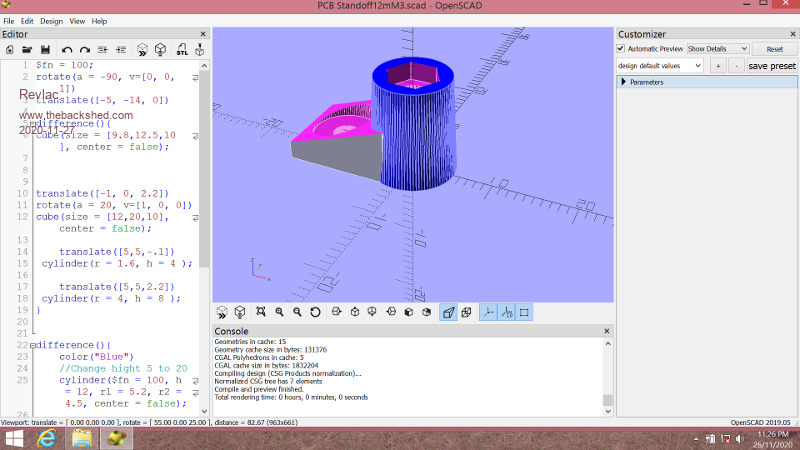Image resolution: width=800 pixels, height=450 pixels.
Task: Click Save file icon in editor toolbar
Action: 45,49
